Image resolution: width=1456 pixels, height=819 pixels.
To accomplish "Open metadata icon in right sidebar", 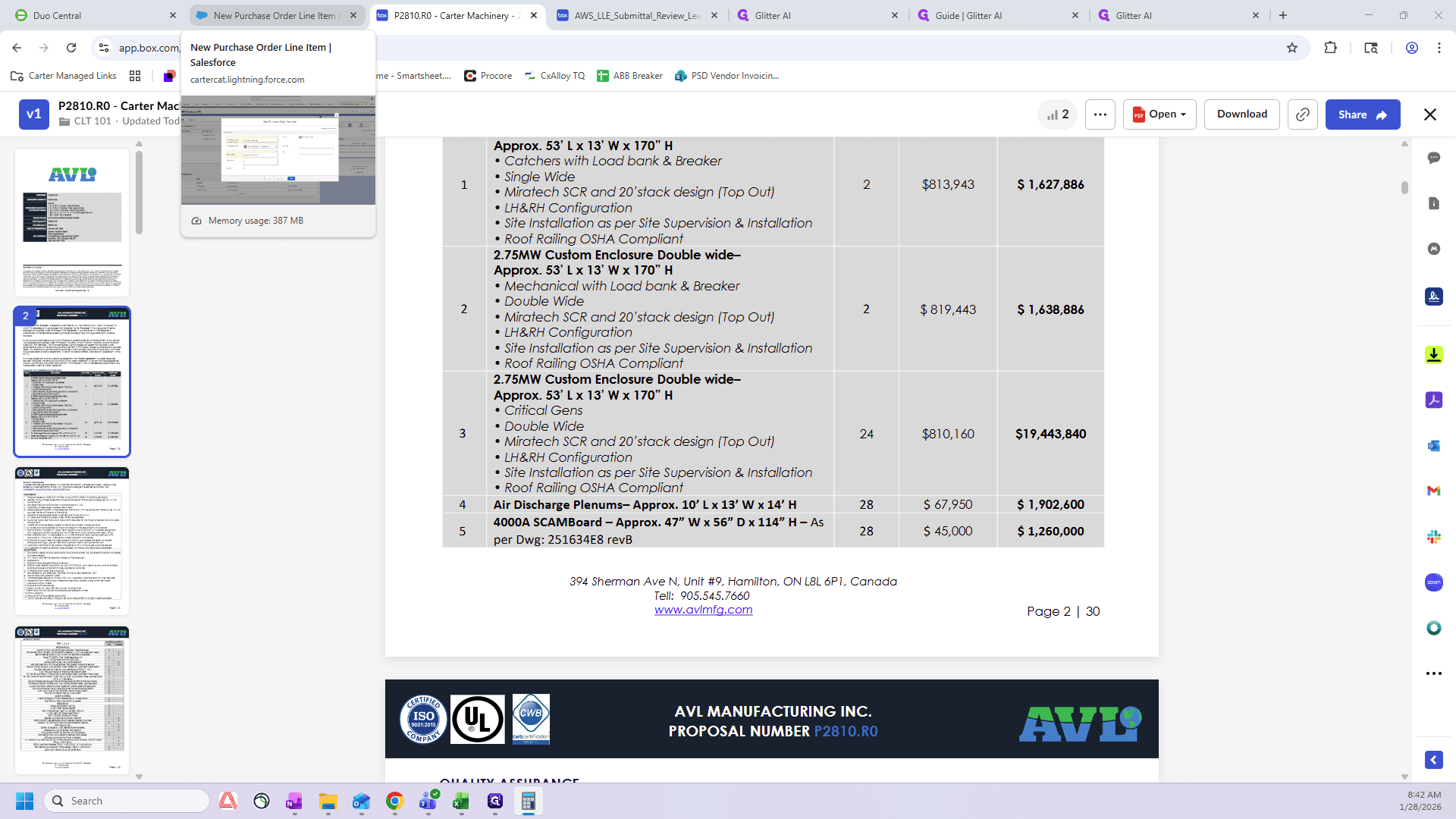I will [1433, 249].
